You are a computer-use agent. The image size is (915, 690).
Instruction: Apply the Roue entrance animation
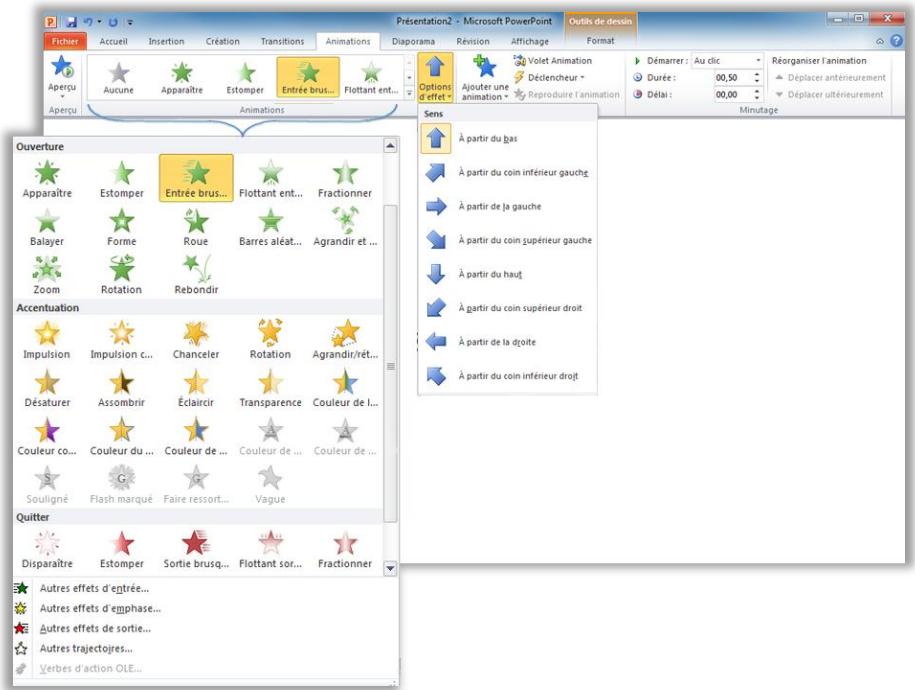point(196,227)
